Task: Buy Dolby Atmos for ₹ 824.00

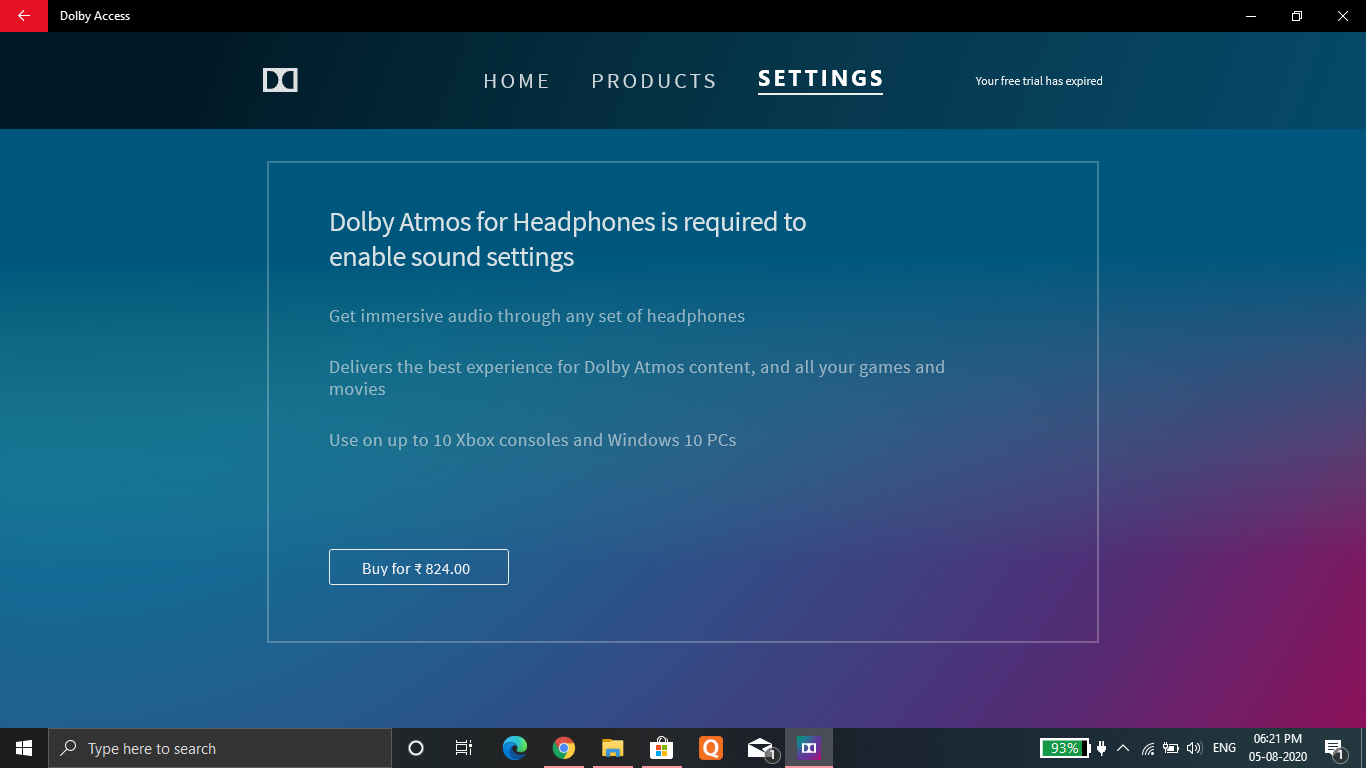Action: pos(419,567)
